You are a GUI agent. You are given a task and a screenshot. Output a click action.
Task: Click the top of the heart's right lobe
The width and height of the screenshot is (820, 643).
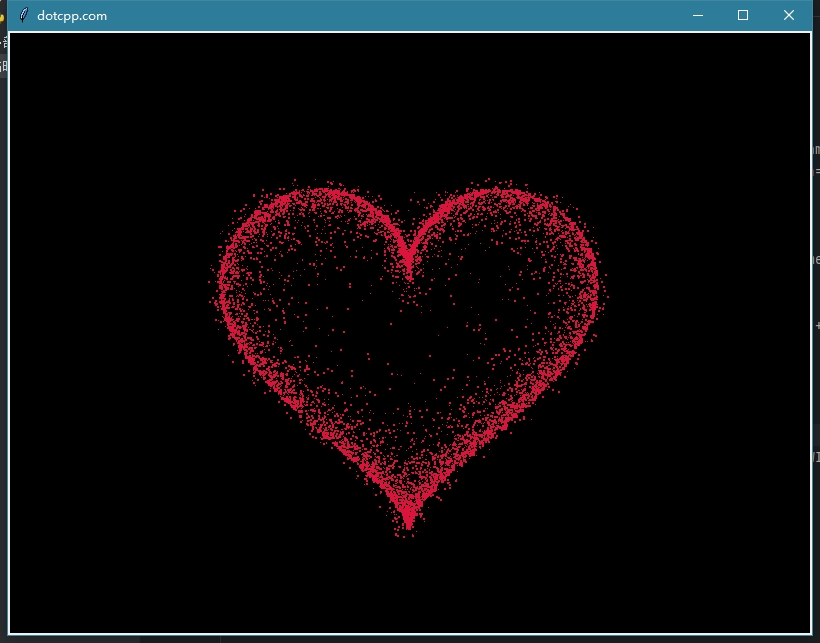coord(507,190)
